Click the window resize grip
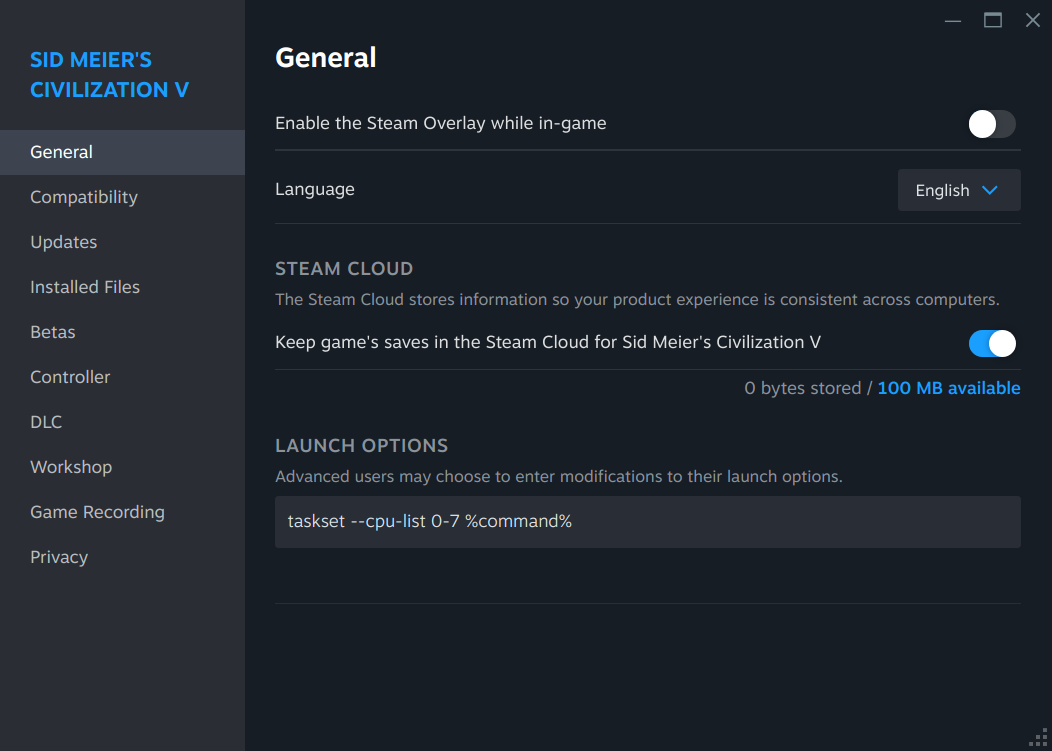 coord(1037,738)
